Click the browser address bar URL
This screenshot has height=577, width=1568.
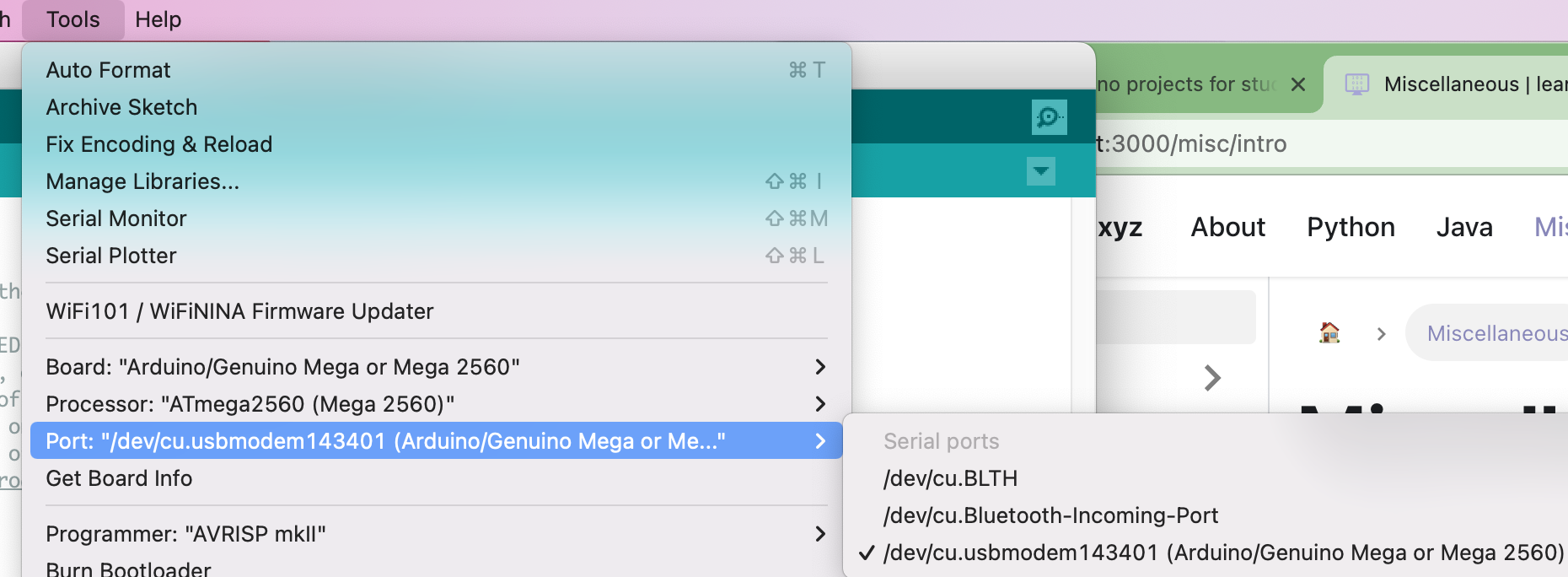1197,144
